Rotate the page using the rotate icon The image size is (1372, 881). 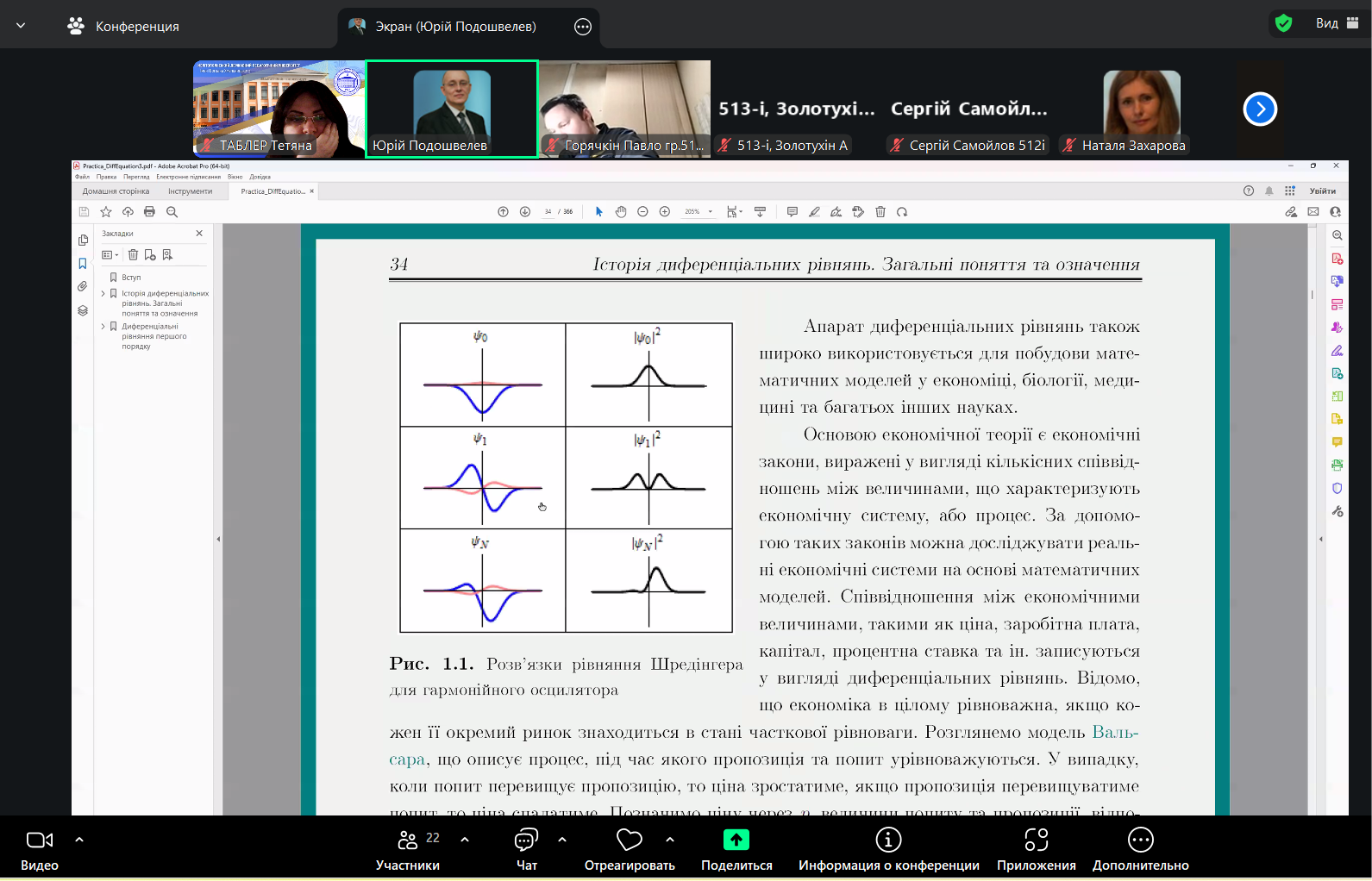click(x=902, y=212)
